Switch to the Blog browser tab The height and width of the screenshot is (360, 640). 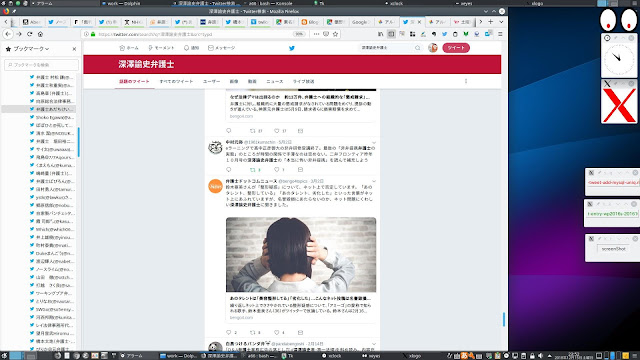tap(310, 22)
